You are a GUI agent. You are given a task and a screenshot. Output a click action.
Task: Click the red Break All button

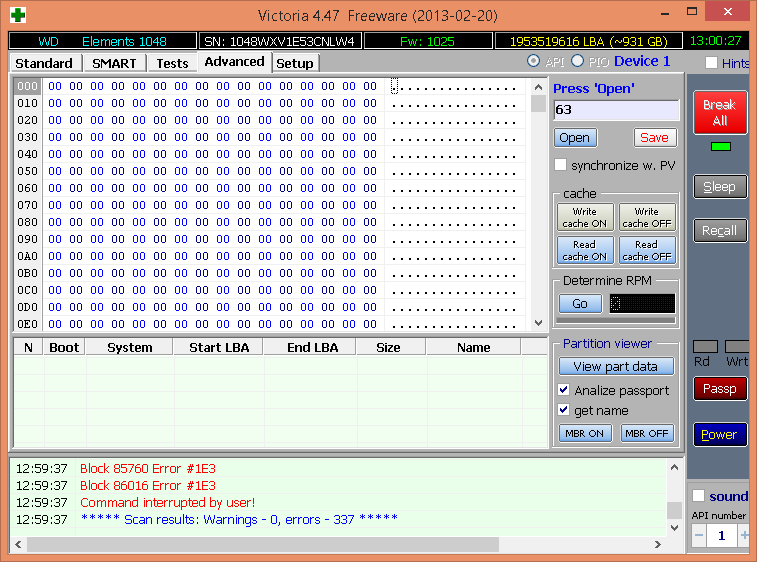[x=720, y=113]
